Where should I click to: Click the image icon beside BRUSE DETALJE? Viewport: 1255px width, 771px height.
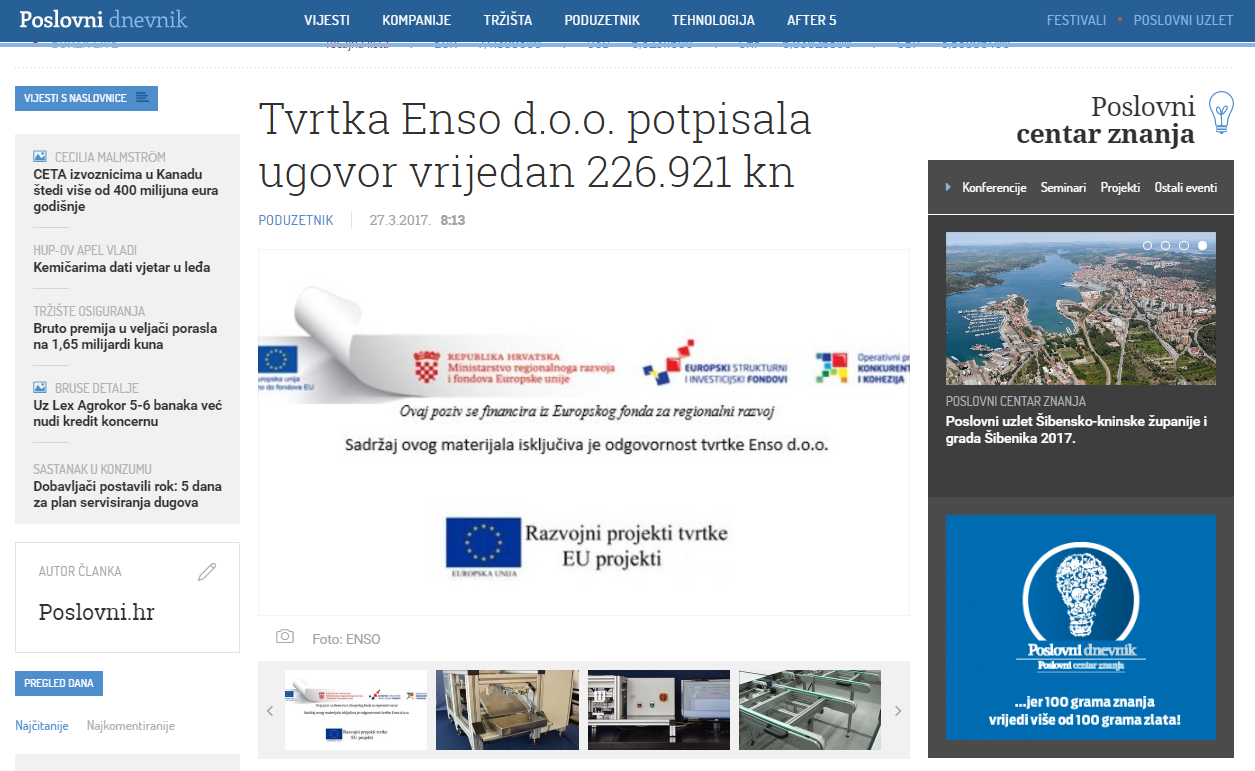point(40,387)
